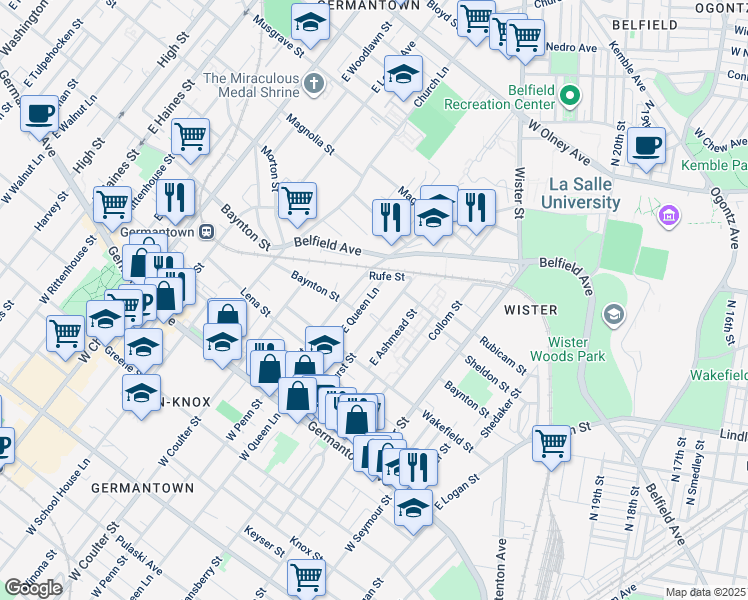Viewport: 748px width, 600px height.
Task: Click the Google logo
Action: coord(33,588)
